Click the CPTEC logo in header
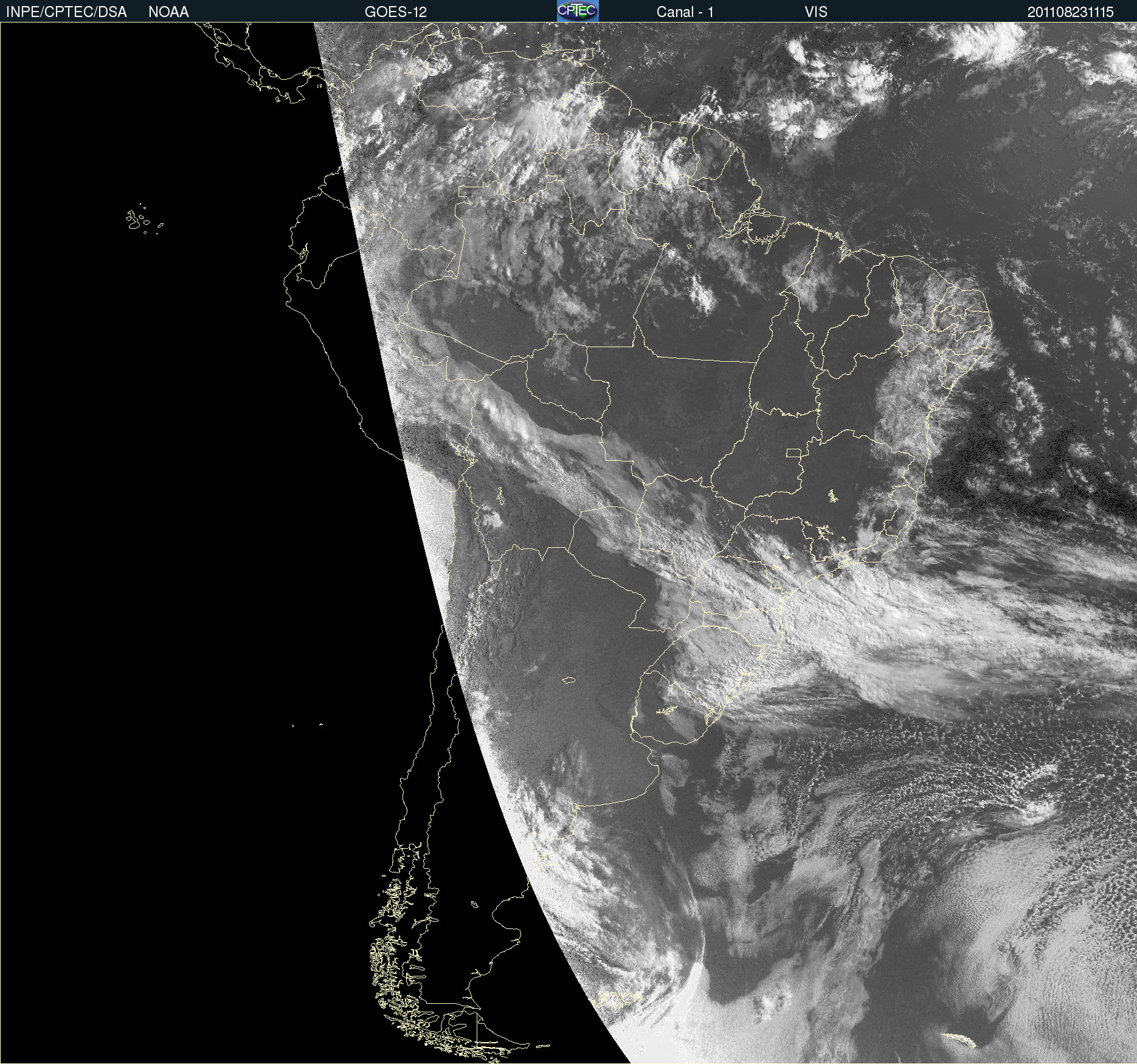 pos(578,11)
